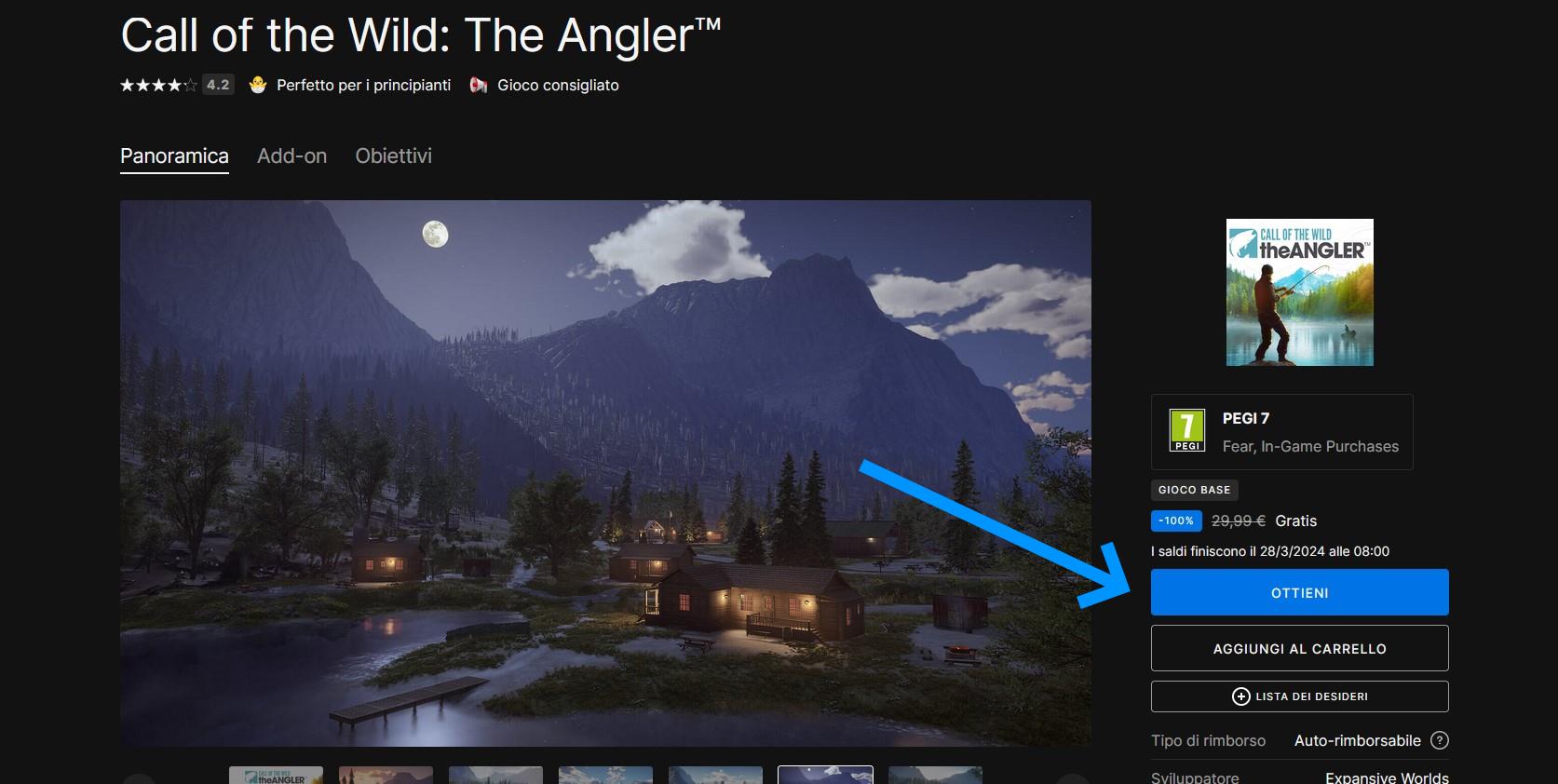This screenshot has height=784, width=1558.
Task: Select the Panoramica tab
Action: [x=174, y=155]
